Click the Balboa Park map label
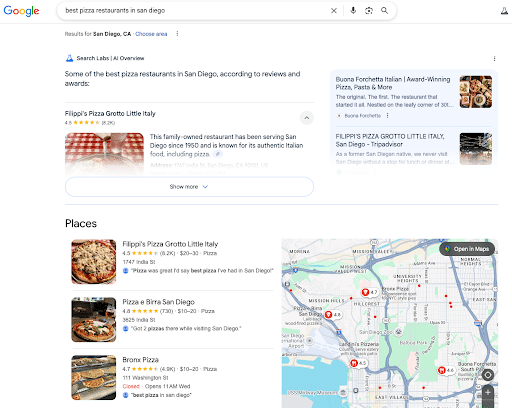Viewport: 512px width, 408px height. (x=413, y=343)
